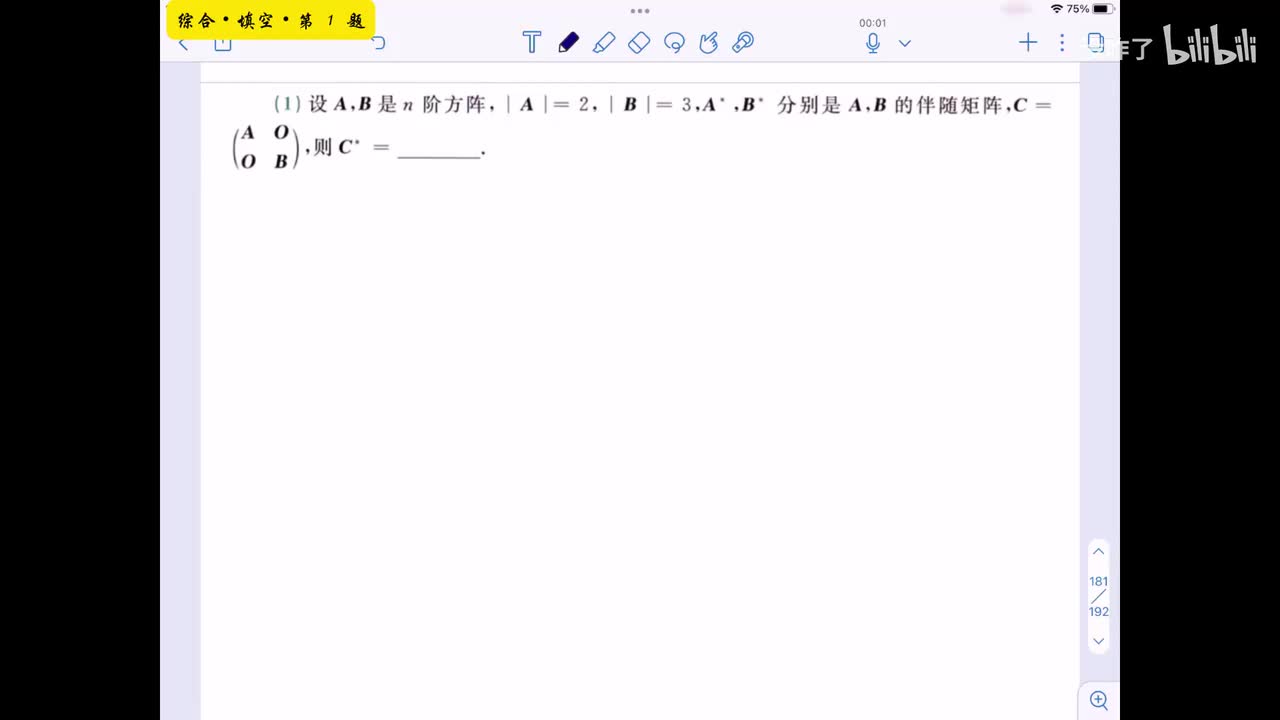Open the pages overview icon
This screenshot has height=720, width=1280.
1096,42
